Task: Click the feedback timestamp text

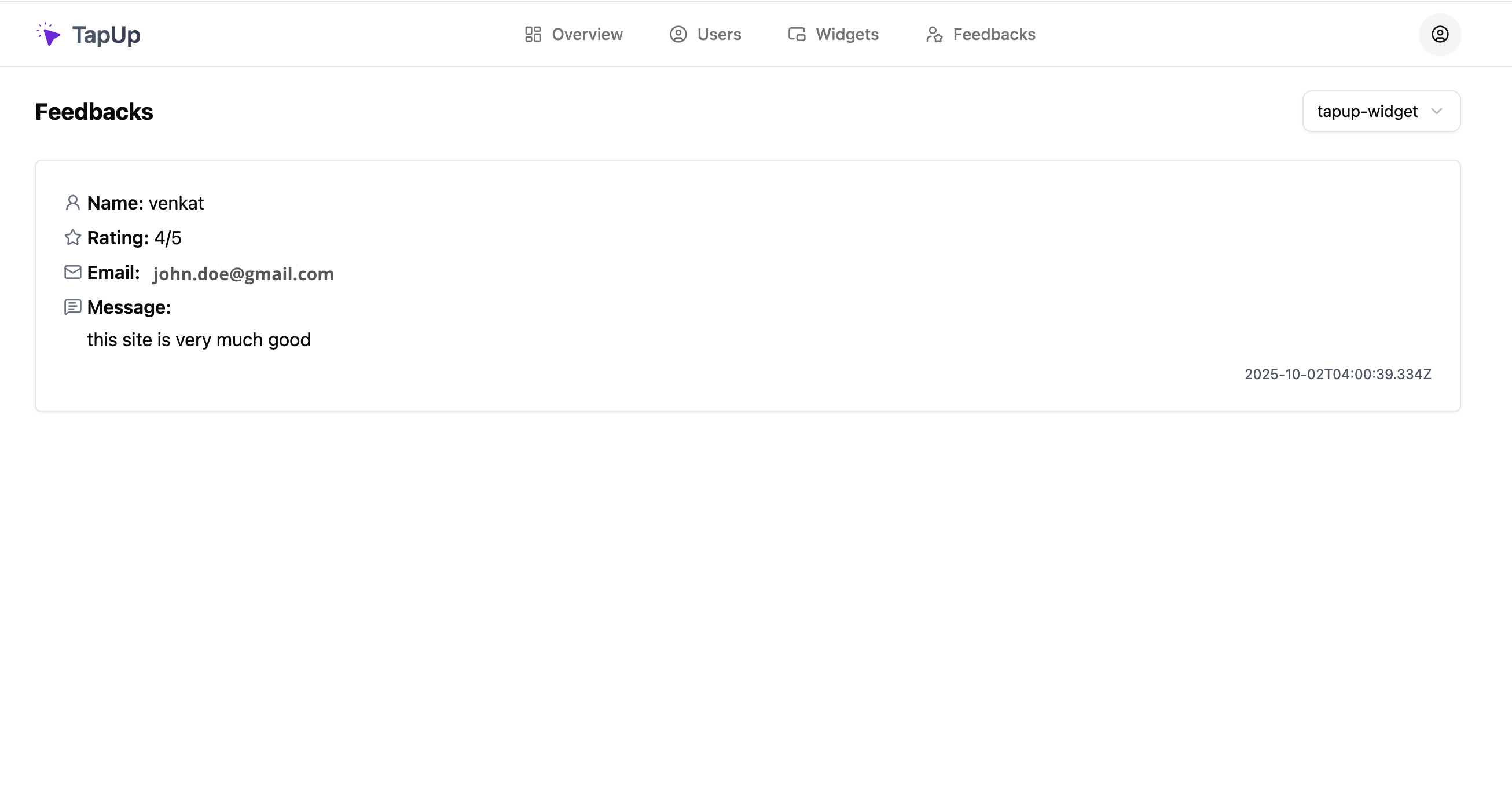Action: pyautogui.click(x=1337, y=375)
